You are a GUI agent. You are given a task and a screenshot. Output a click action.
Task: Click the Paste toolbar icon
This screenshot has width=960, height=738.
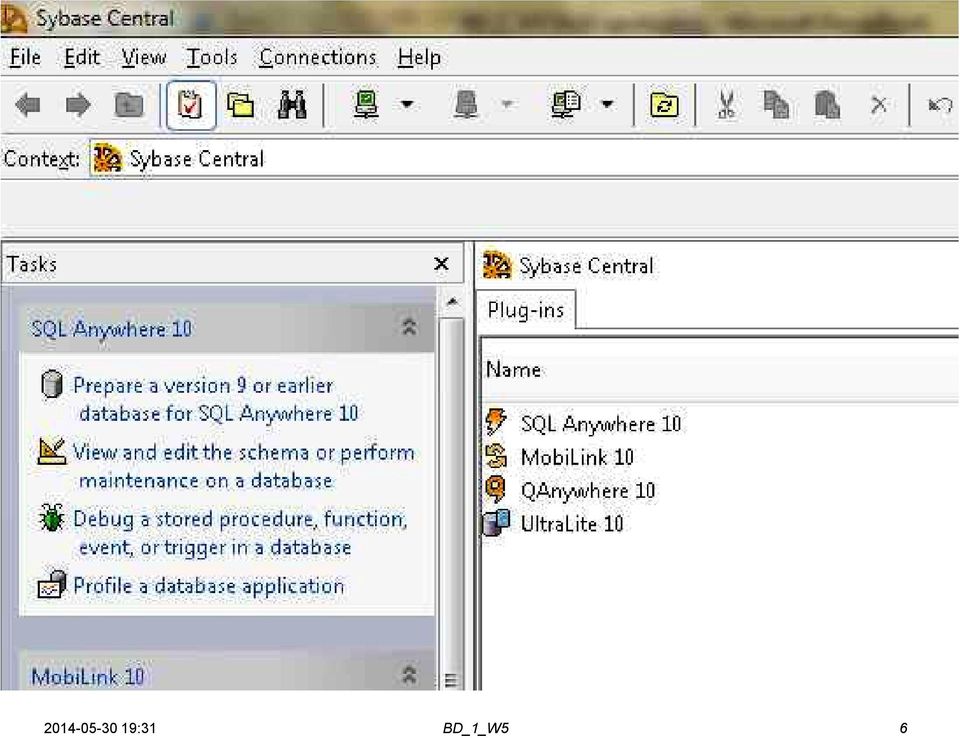pos(827,105)
